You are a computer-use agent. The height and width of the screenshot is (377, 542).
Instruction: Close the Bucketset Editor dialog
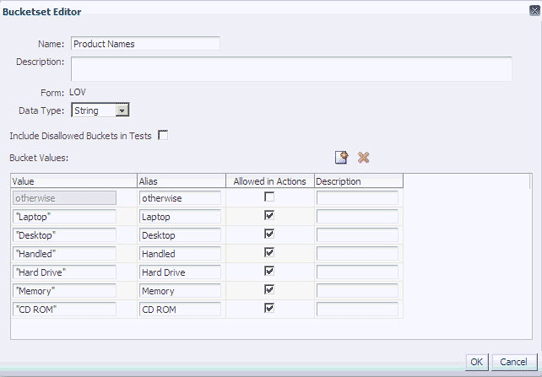(x=534, y=11)
